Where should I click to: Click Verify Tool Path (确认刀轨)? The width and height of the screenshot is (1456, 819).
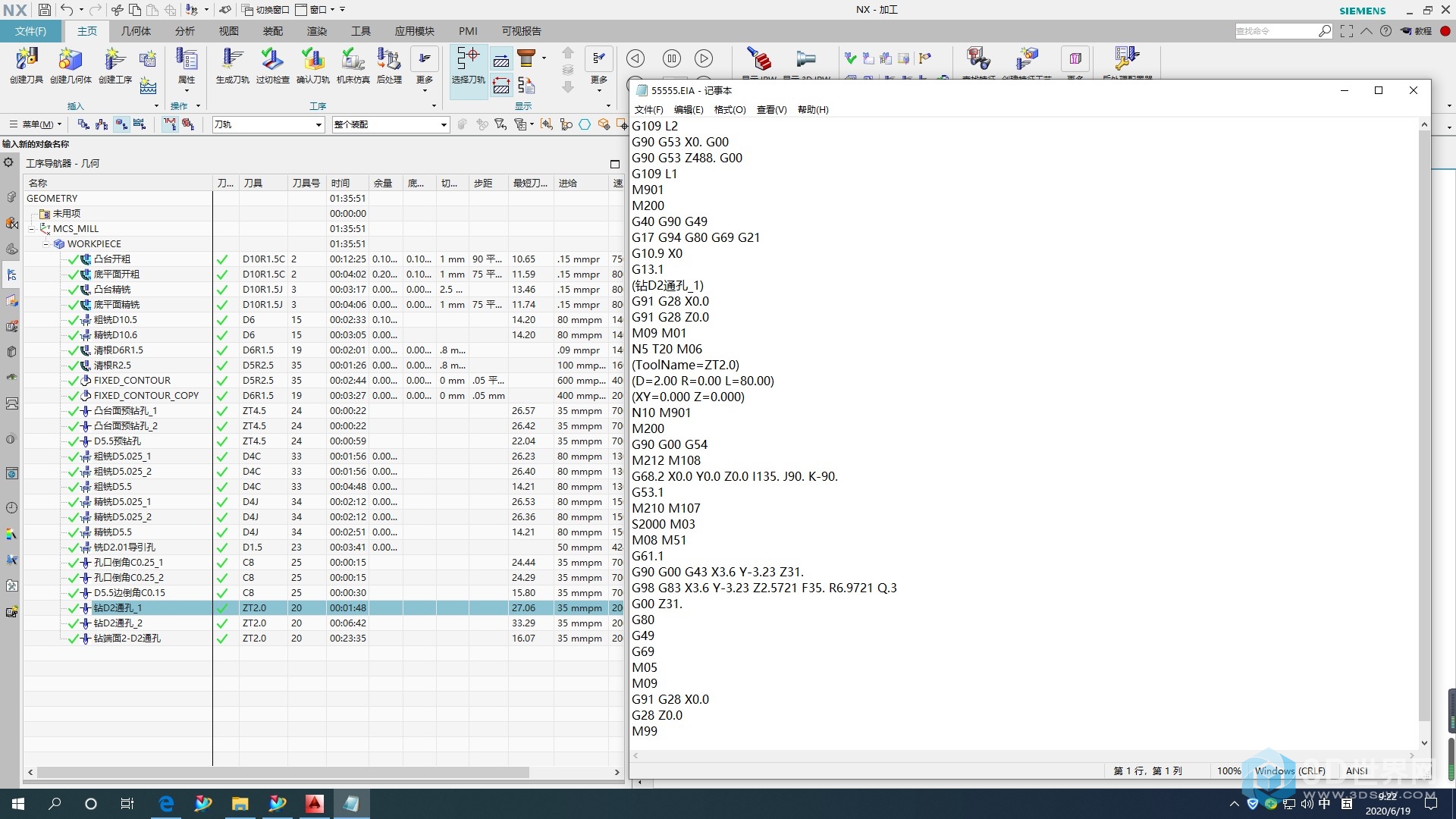pos(312,65)
